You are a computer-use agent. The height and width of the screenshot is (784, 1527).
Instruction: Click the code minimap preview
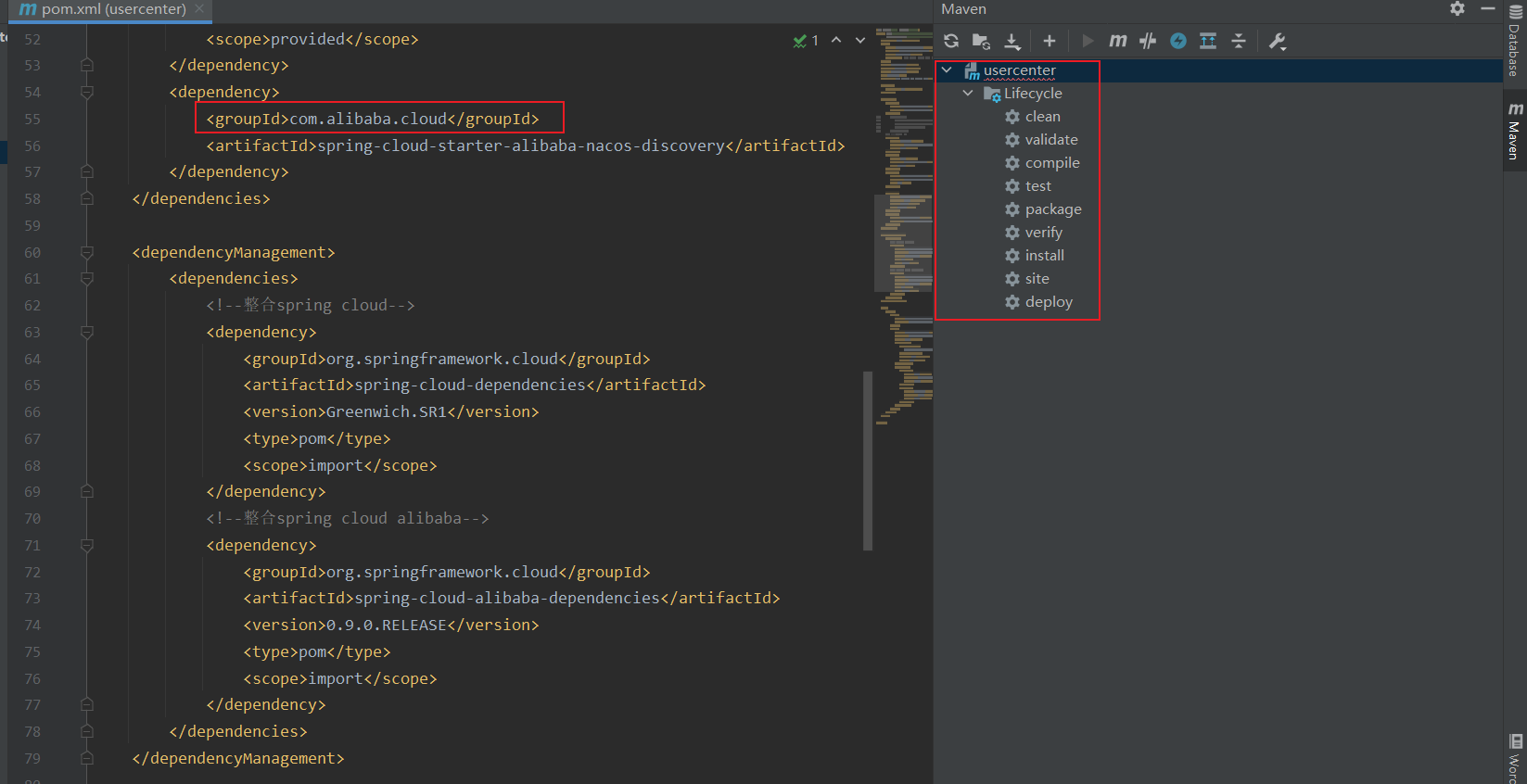click(904, 227)
